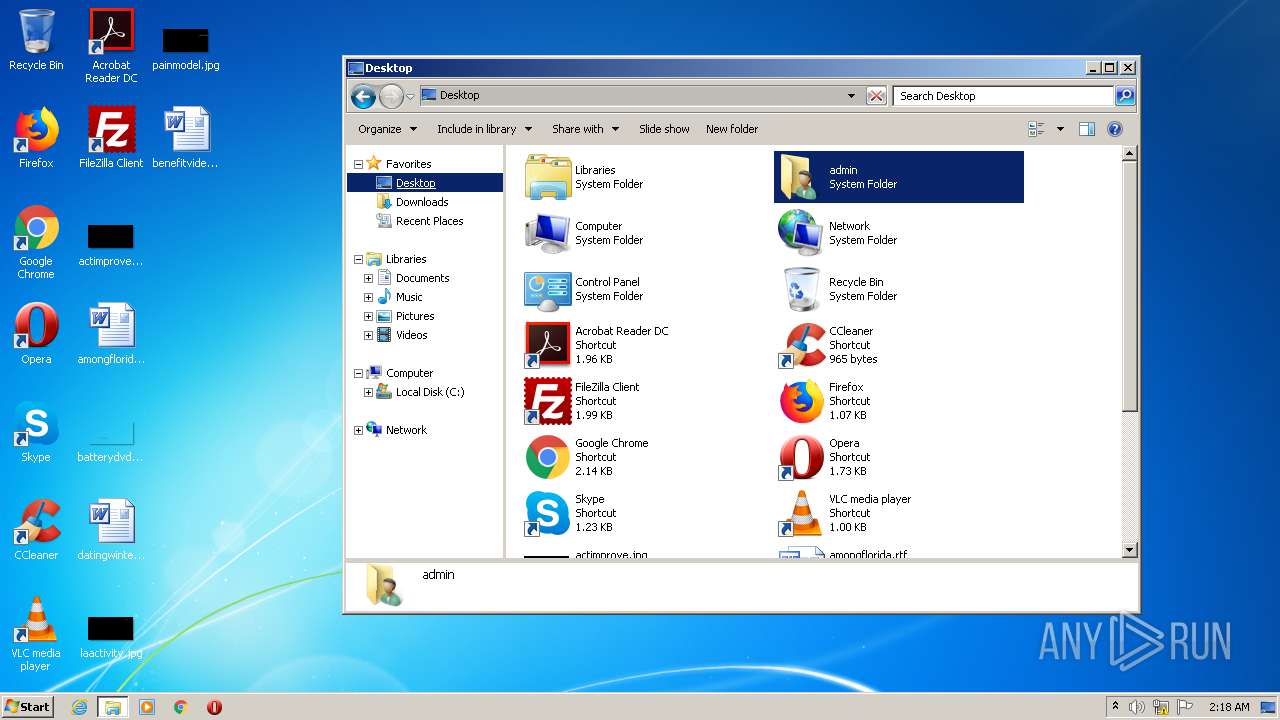Image resolution: width=1280 pixels, height=720 pixels.
Task: Open address bar history dropdown
Action: click(851, 96)
